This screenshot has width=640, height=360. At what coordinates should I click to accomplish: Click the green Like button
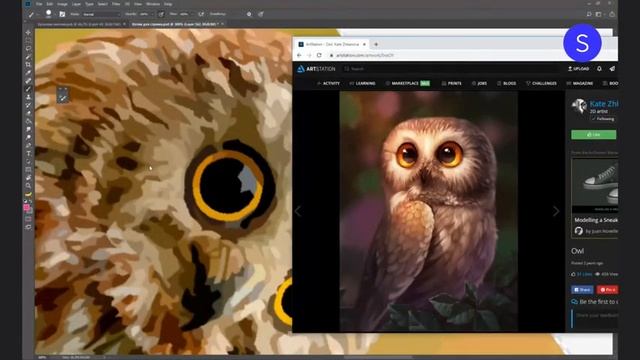tap(593, 134)
